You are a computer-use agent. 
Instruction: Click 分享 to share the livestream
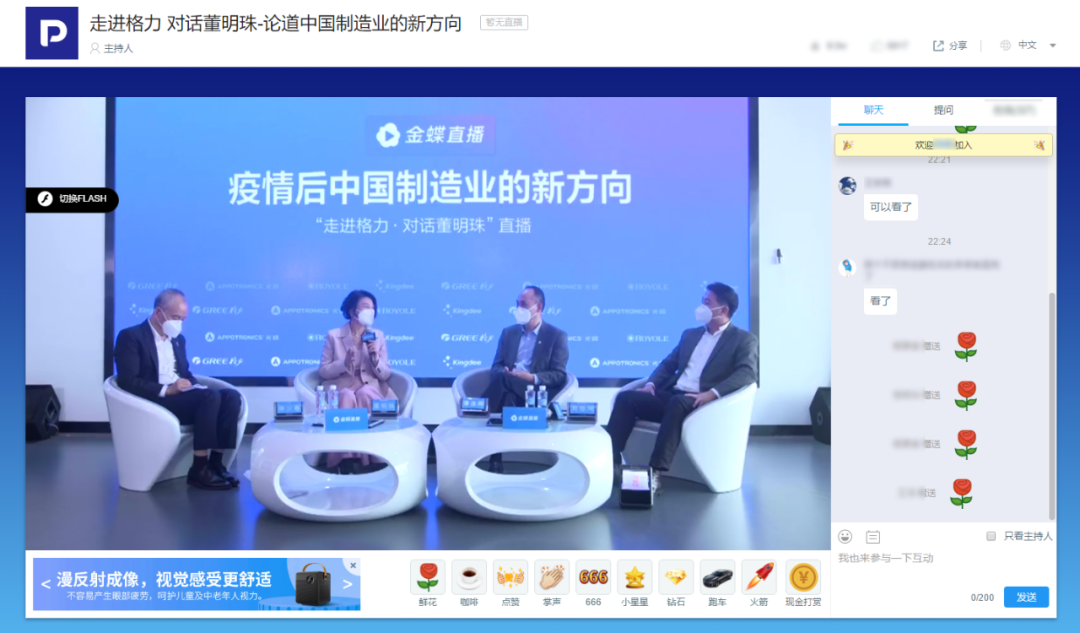point(948,45)
